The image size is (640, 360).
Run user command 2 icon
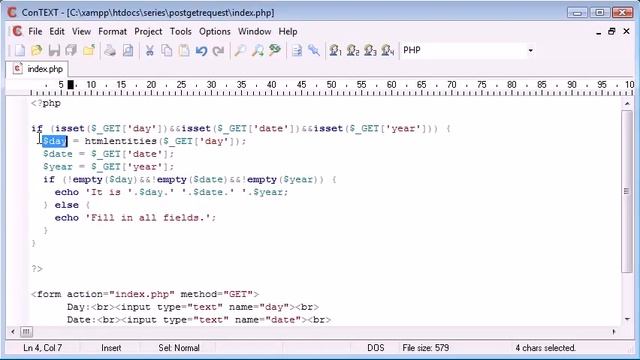point(353,51)
